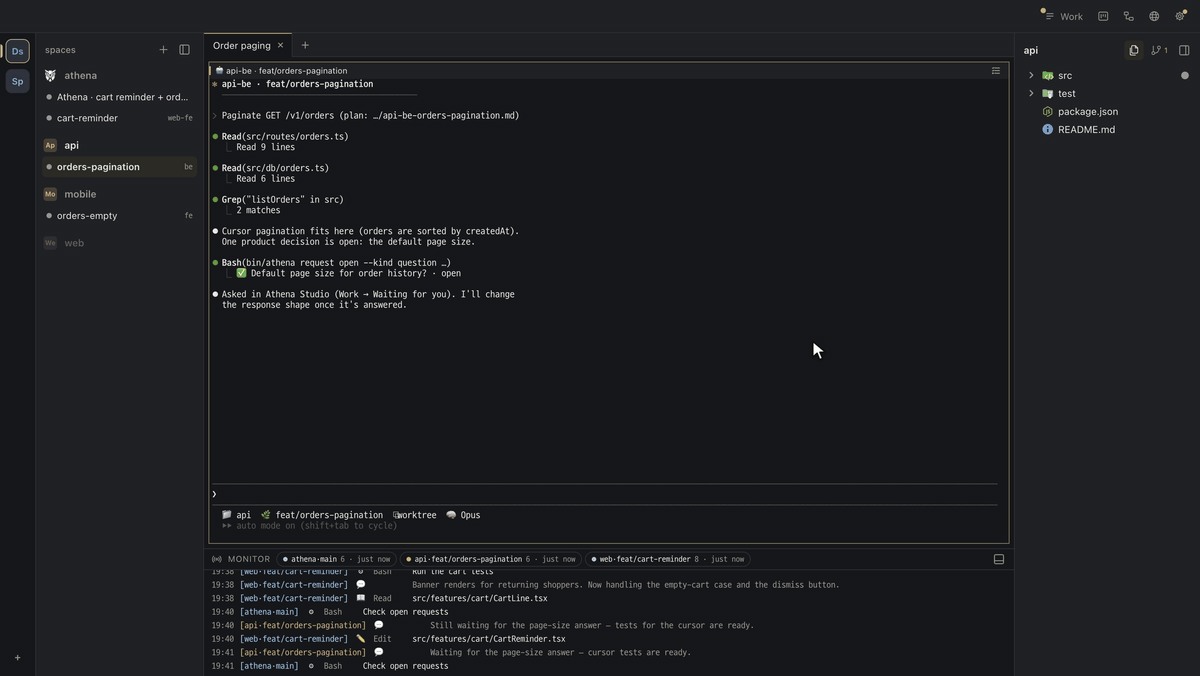Show the files view in the api panel
This screenshot has height=676, width=1200.
coord(1133,50)
